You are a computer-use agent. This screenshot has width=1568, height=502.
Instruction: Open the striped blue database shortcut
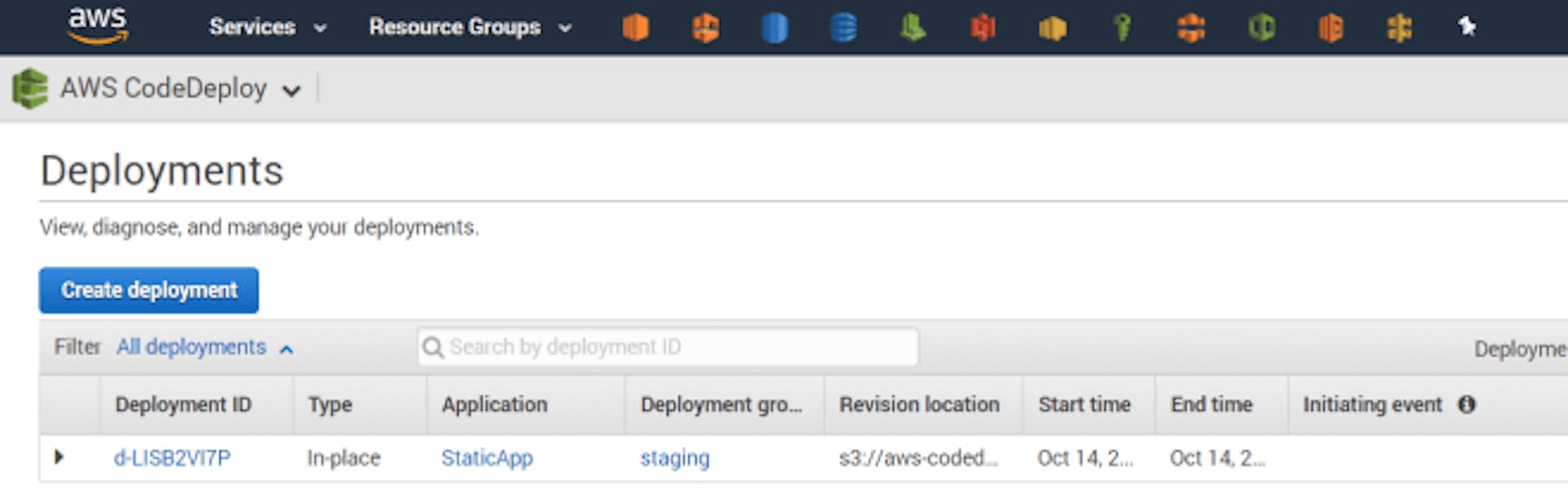coord(844,28)
